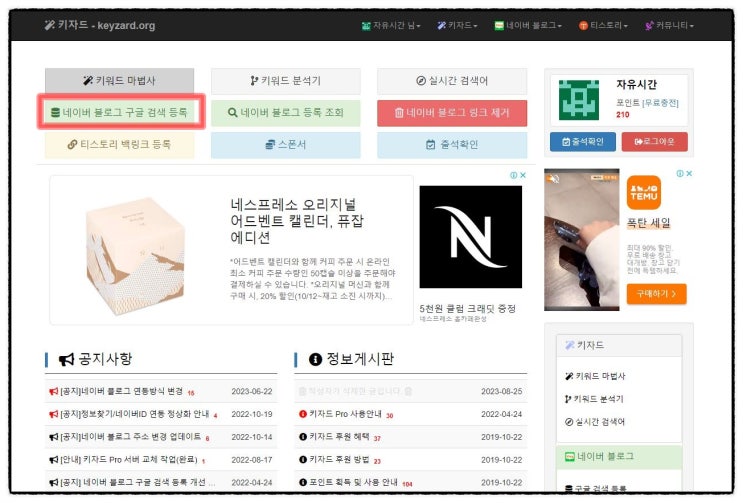Click 네이버 블로그 링크 제거 red button
743x503 pixels.
point(452,113)
